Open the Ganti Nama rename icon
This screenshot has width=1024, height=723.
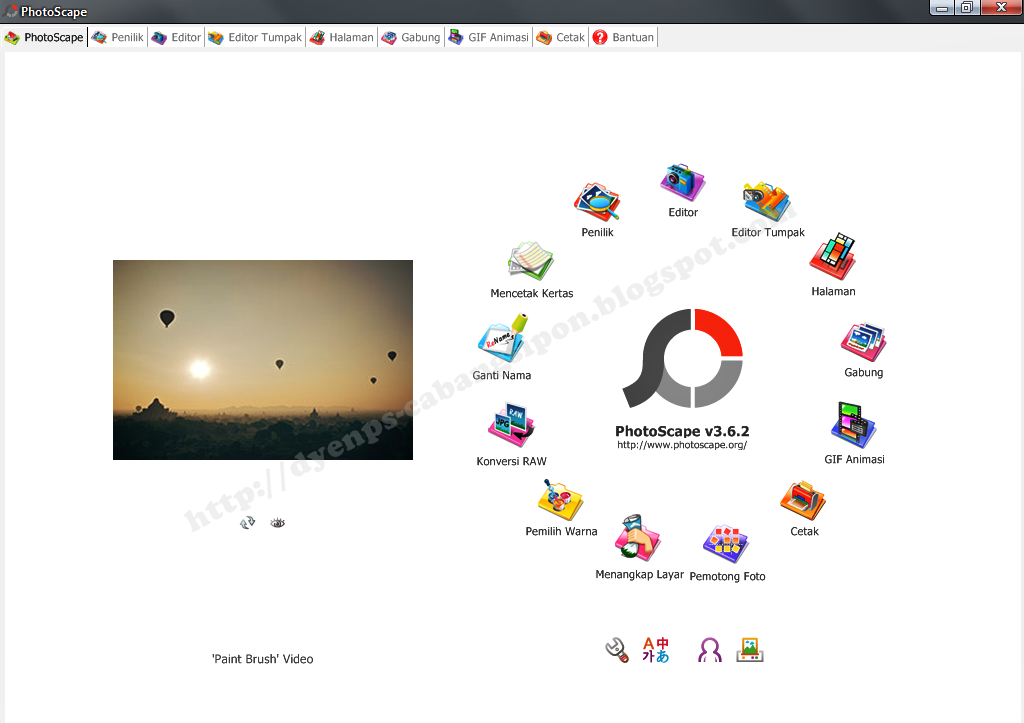[502, 338]
